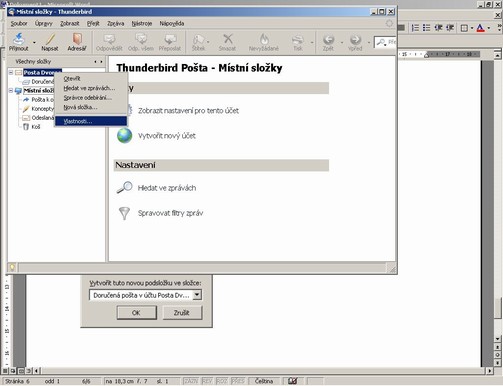Choose Nová složka from context menu
503x386 pixels.
pyautogui.click(x=91, y=107)
